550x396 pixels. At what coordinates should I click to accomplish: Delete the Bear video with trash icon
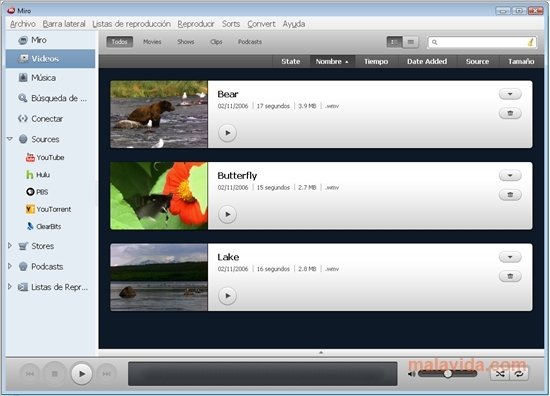510,113
